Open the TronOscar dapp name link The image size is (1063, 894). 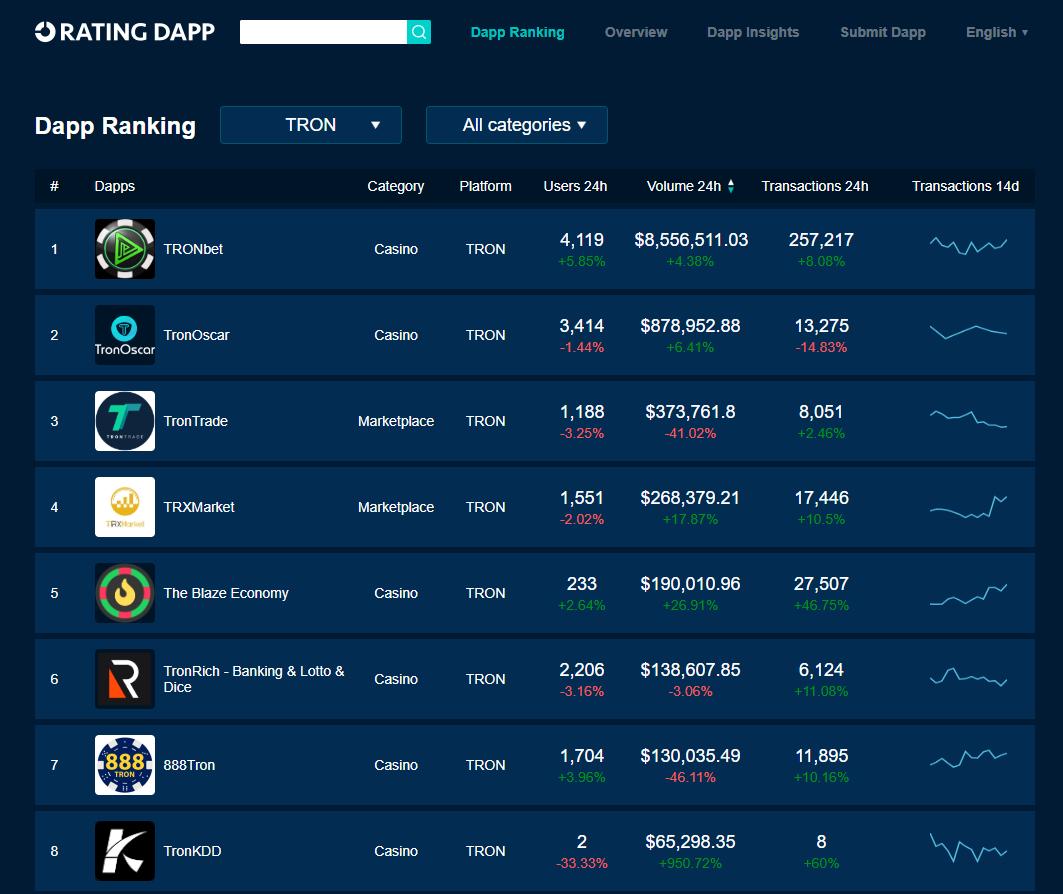click(x=197, y=335)
